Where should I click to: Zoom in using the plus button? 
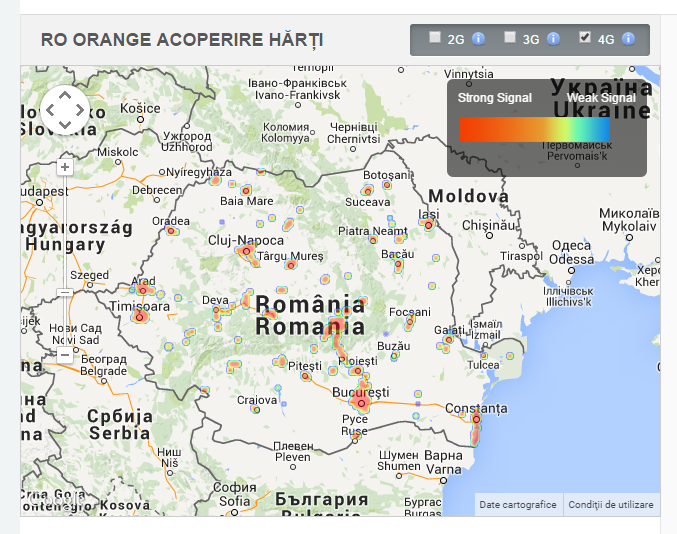pyautogui.click(x=65, y=167)
